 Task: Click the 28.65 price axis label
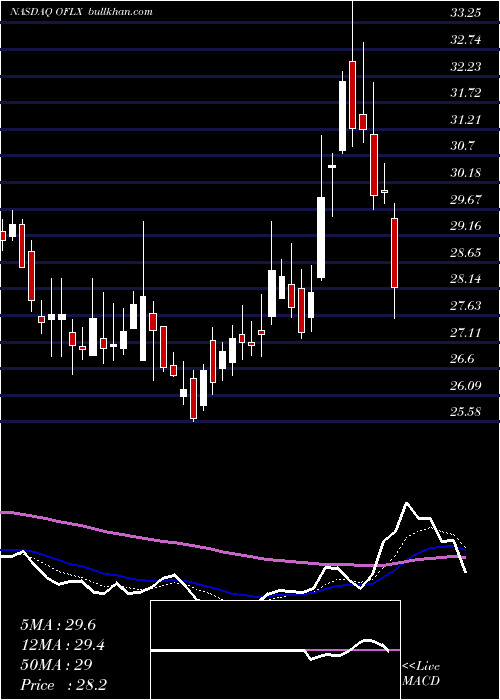point(466,253)
